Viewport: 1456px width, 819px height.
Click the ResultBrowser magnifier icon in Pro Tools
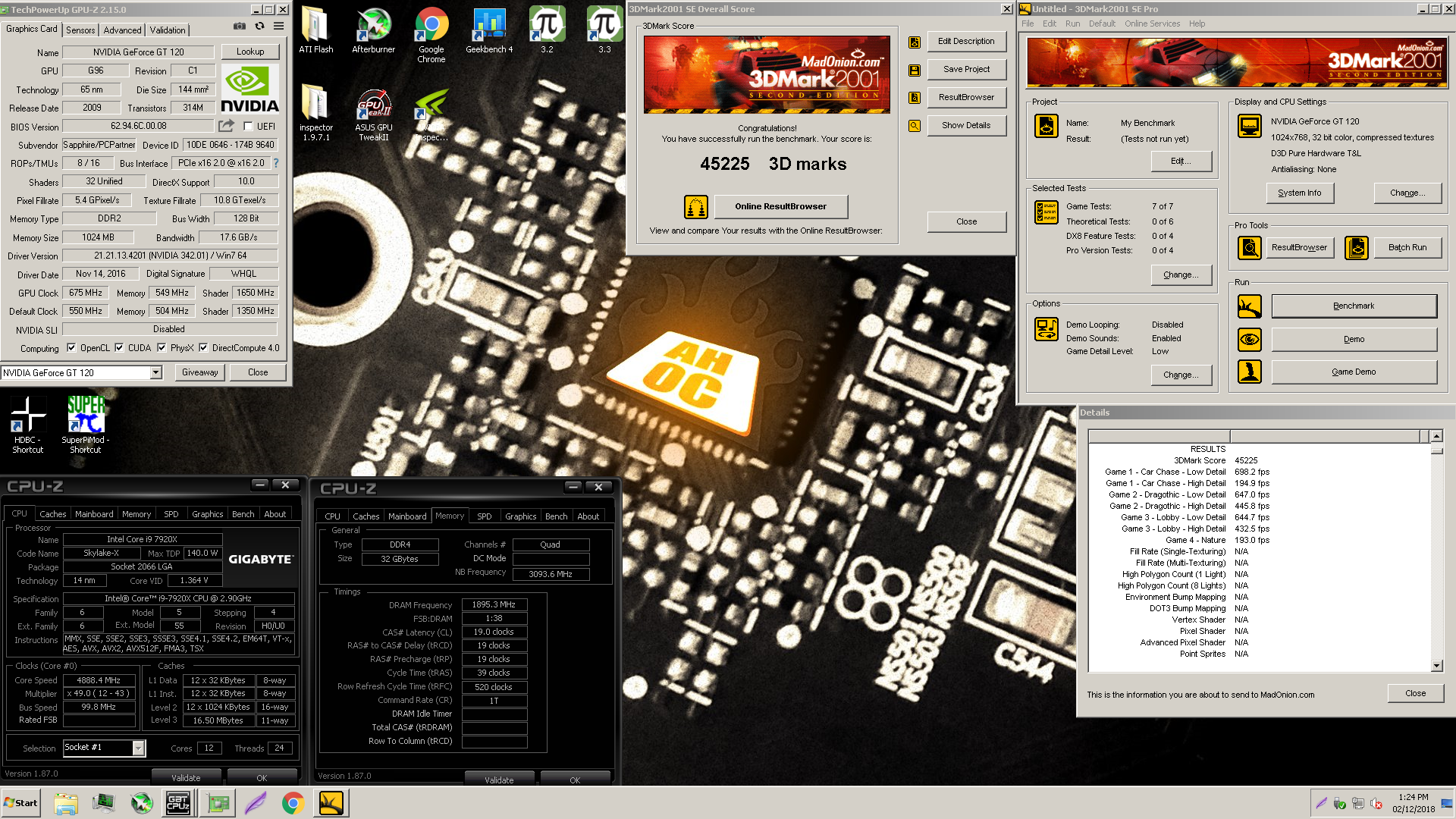click(1249, 247)
